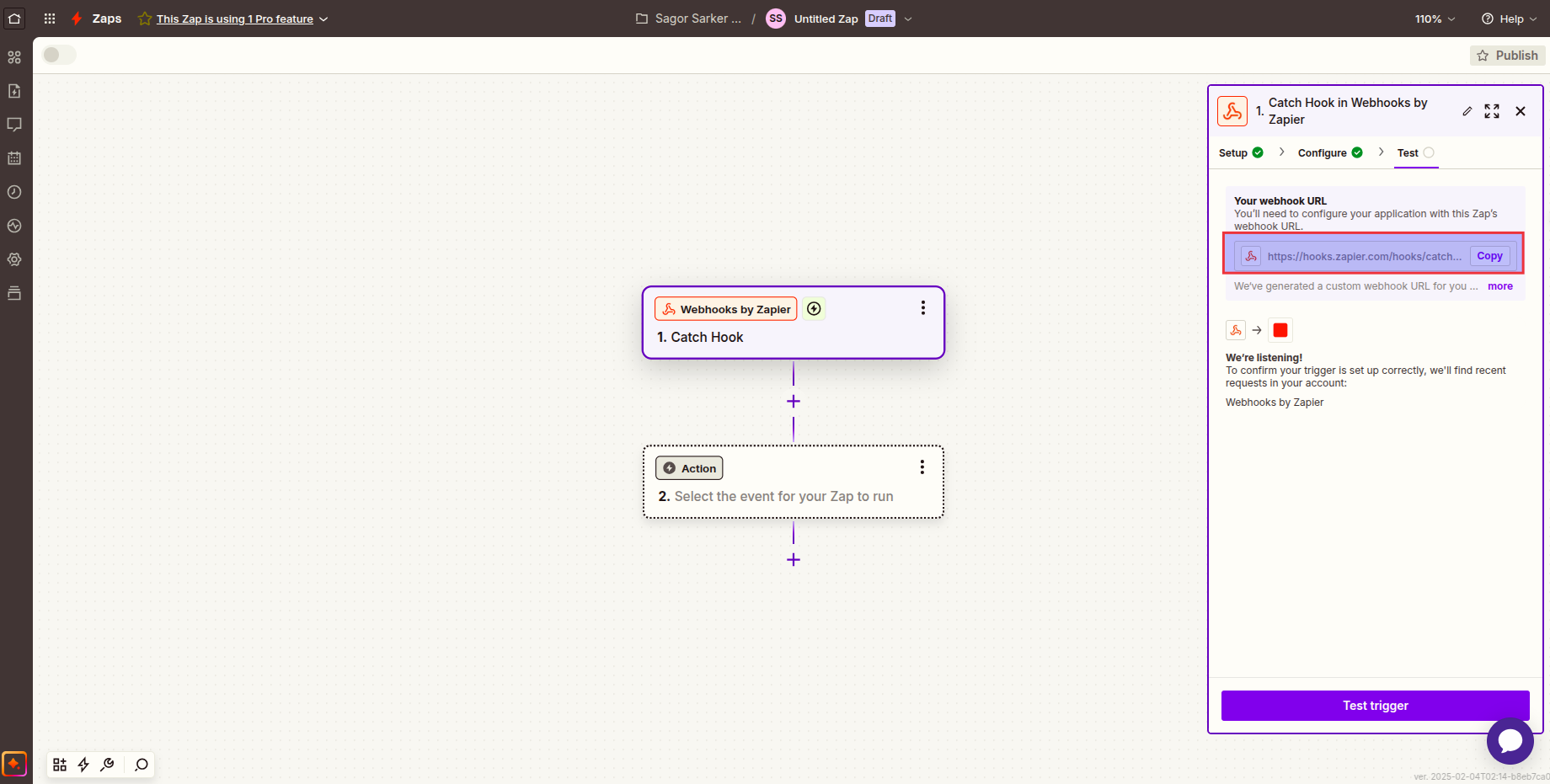Expand the step panel to full screen
Image resolution: width=1550 pixels, height=784 pixels.
[1492, 111]
